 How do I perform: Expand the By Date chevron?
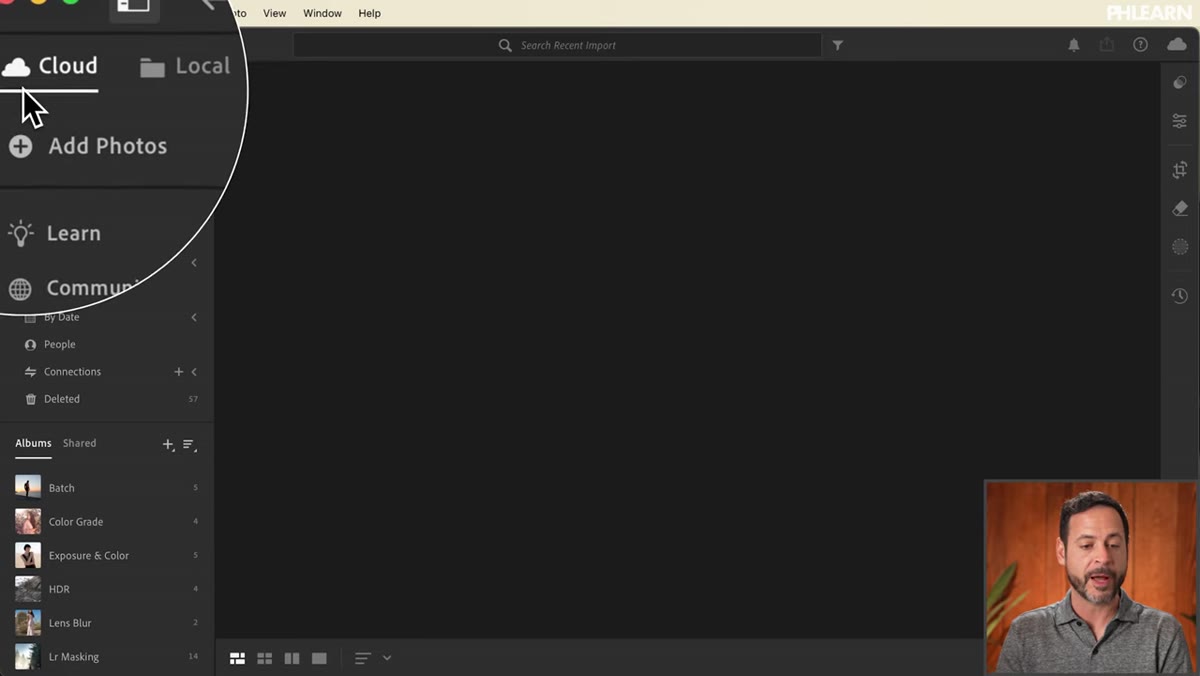tap(194, 317)
